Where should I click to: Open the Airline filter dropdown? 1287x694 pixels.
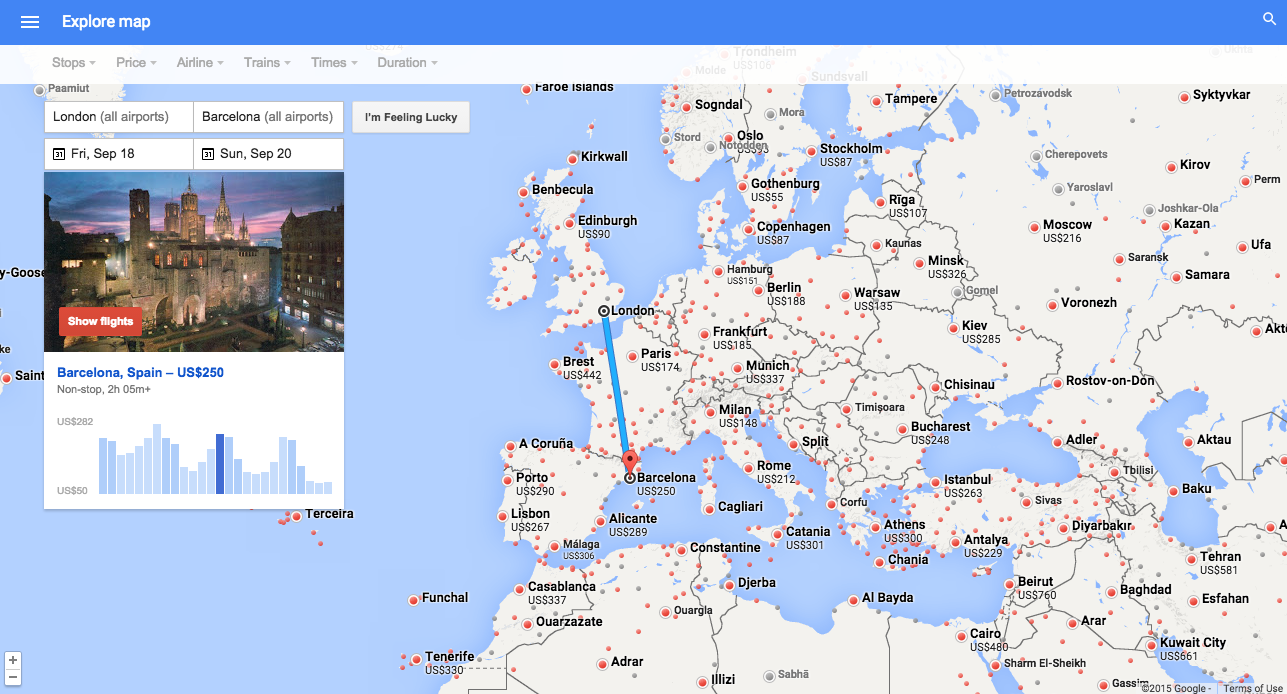point(200,62)
